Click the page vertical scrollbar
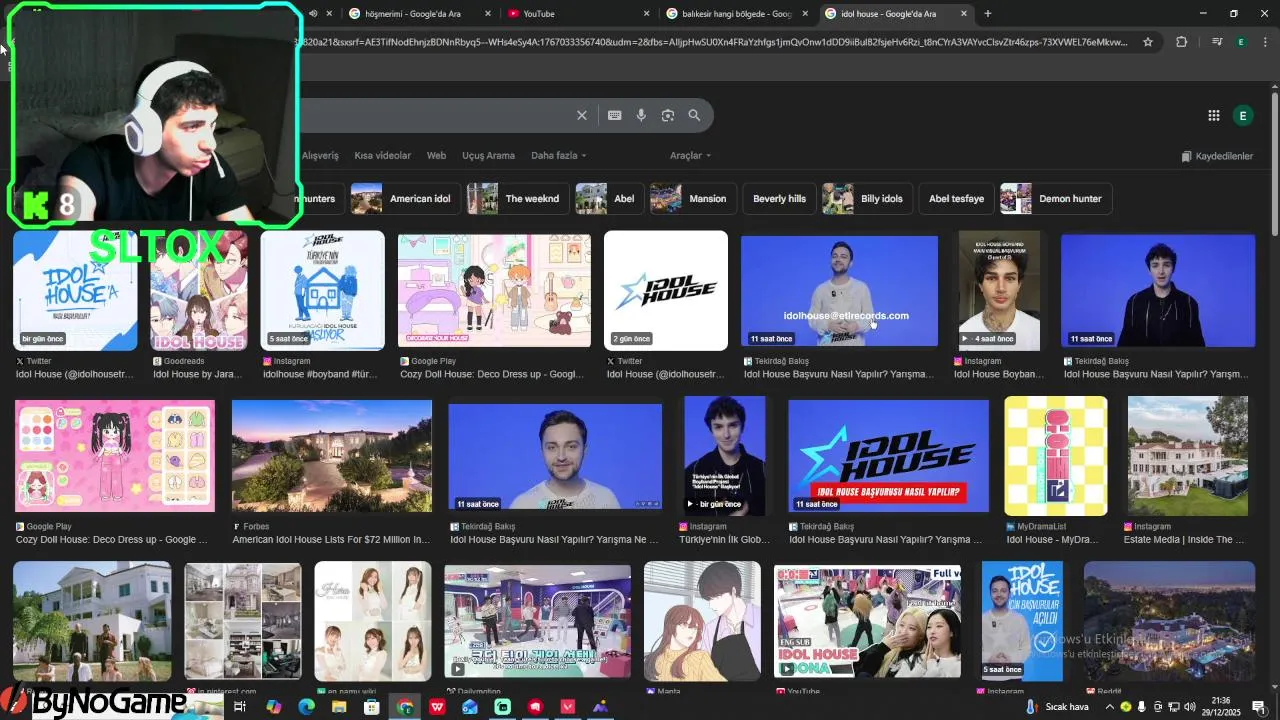Image resolution: width=1280 pixels, height=720 pixels. click(x=1274, y=165)
